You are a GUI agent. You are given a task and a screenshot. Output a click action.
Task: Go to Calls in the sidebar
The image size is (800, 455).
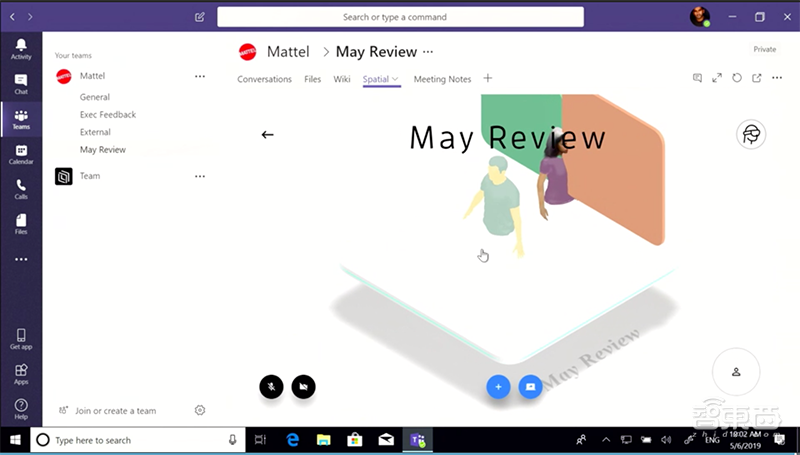tap(21, 189)
